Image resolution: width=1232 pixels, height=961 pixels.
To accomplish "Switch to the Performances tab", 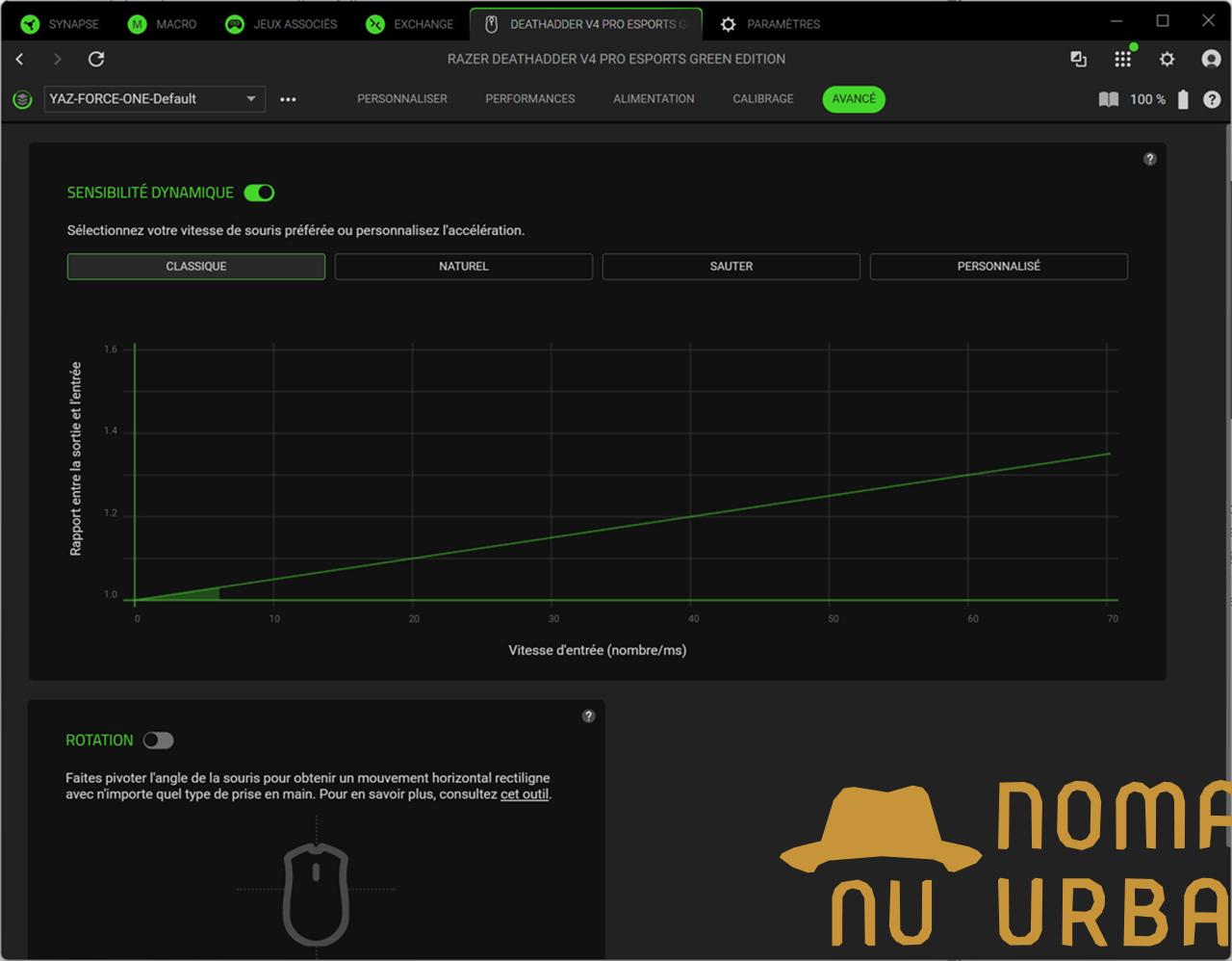I will coord(529,99).
